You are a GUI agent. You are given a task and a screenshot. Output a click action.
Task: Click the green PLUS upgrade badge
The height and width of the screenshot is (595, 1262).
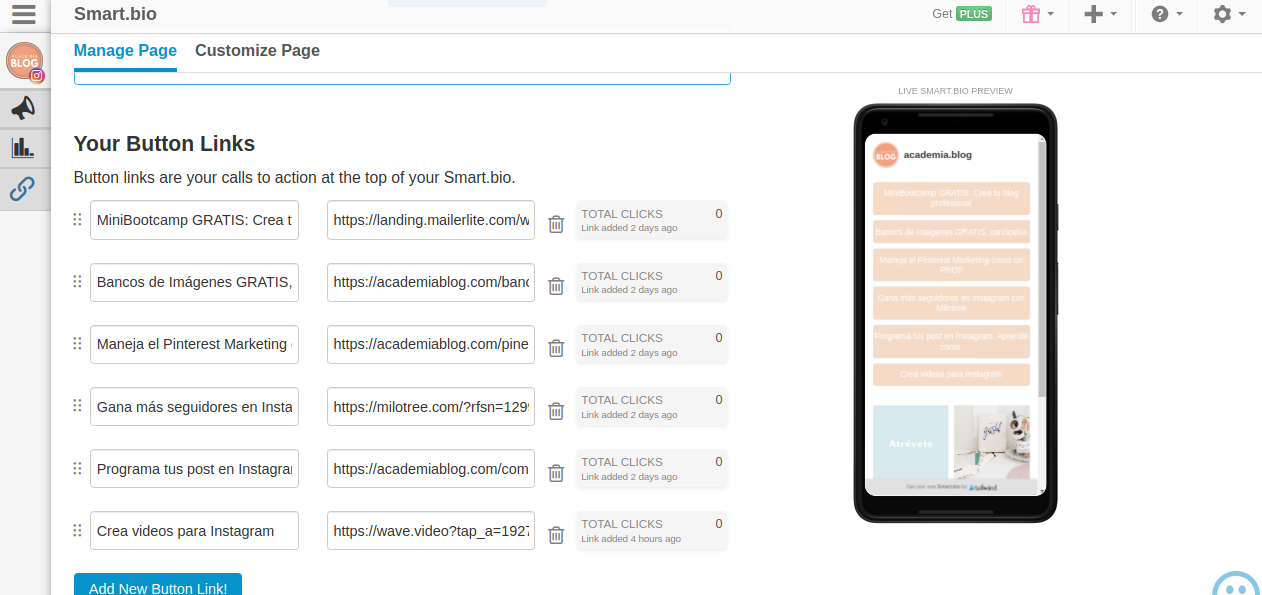(x=974, y=14)
